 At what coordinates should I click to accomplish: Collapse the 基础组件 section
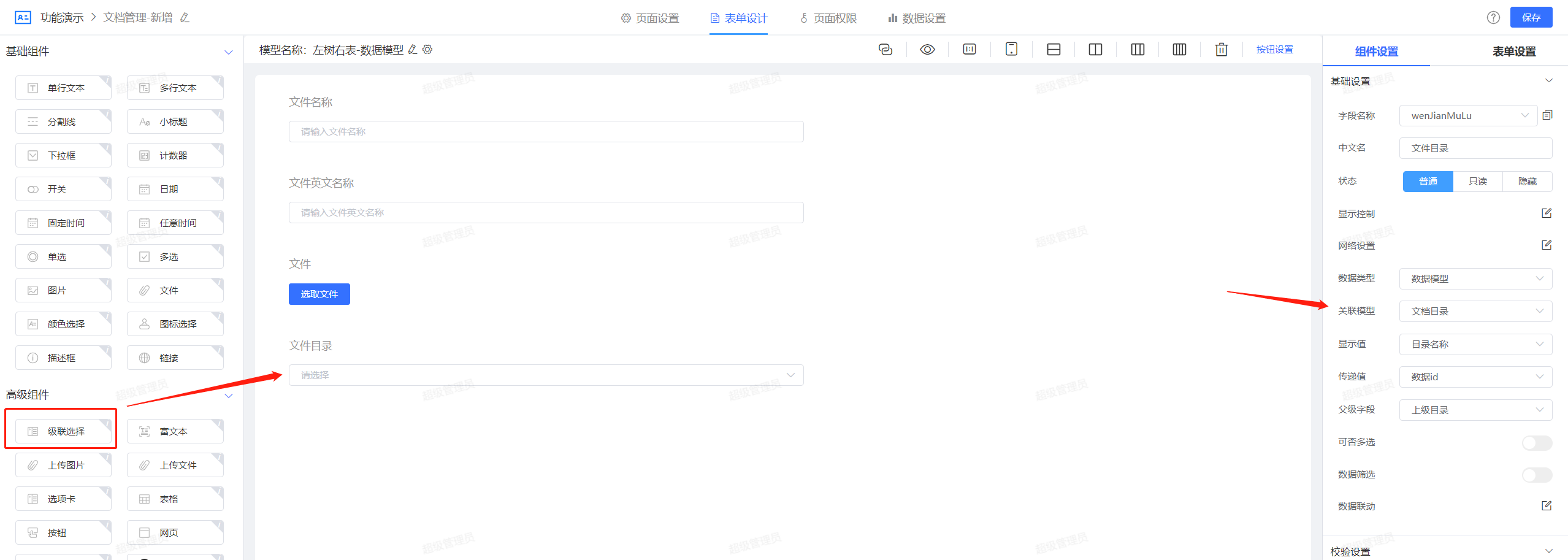tap(228, 52)
